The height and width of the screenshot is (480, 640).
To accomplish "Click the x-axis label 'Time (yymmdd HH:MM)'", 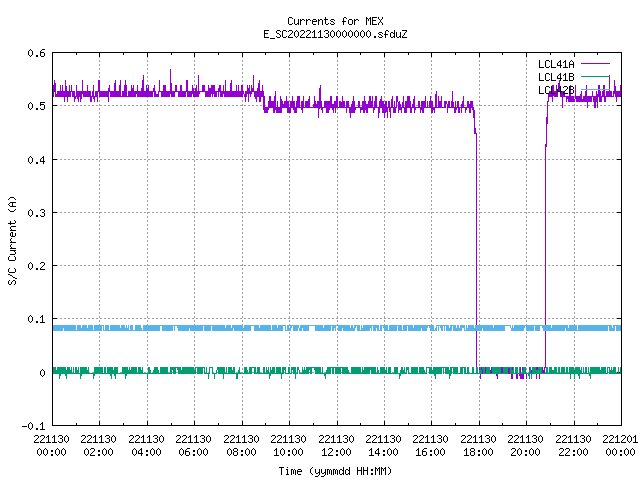I will [335, 471].
